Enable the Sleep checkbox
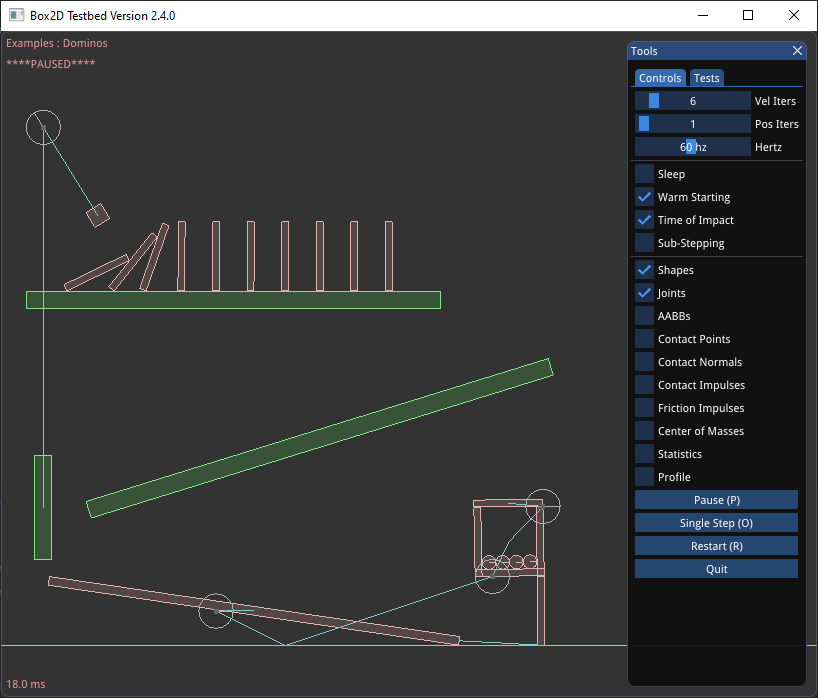This screenshot has width=818, height=698. (644, 173)
